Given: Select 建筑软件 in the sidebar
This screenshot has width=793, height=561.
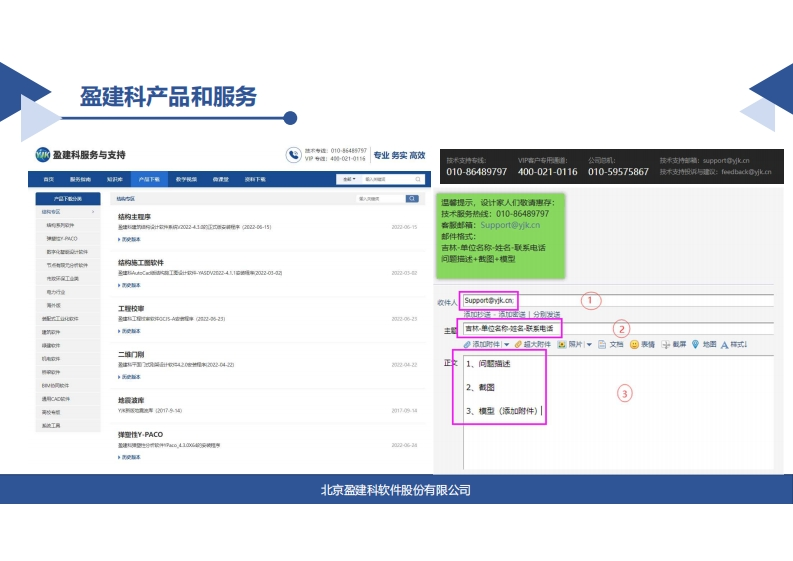Looking at the screenshot, I should coord(51,332).
